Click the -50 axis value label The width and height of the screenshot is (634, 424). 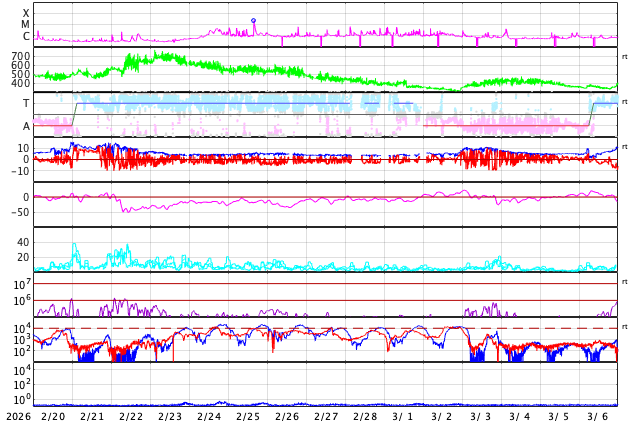[x=19, y=212]
